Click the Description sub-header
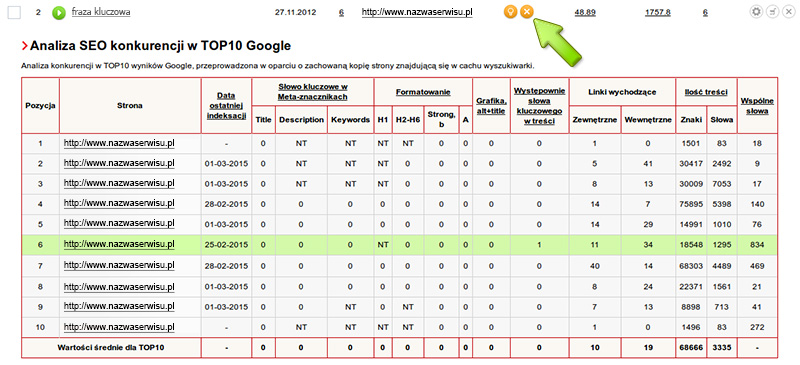 [x=301, y=119]
